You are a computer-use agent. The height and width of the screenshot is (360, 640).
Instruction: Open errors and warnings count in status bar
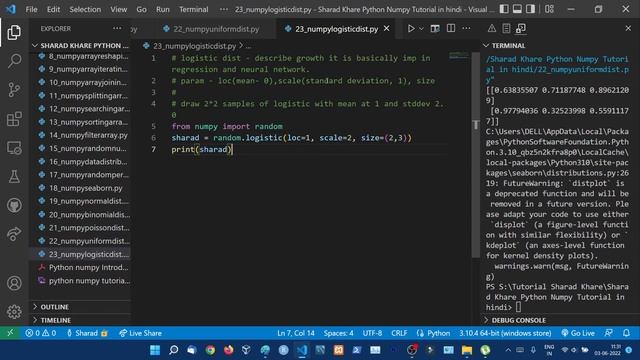[x=41, y=333]
